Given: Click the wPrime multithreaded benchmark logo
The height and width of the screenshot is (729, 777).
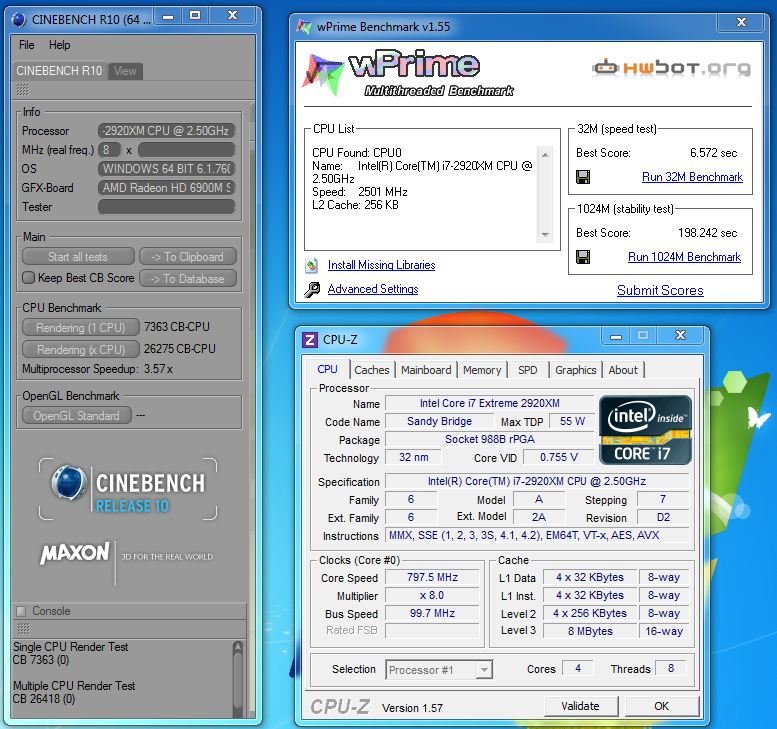Looking at the screenshot, I should (408, 73).
